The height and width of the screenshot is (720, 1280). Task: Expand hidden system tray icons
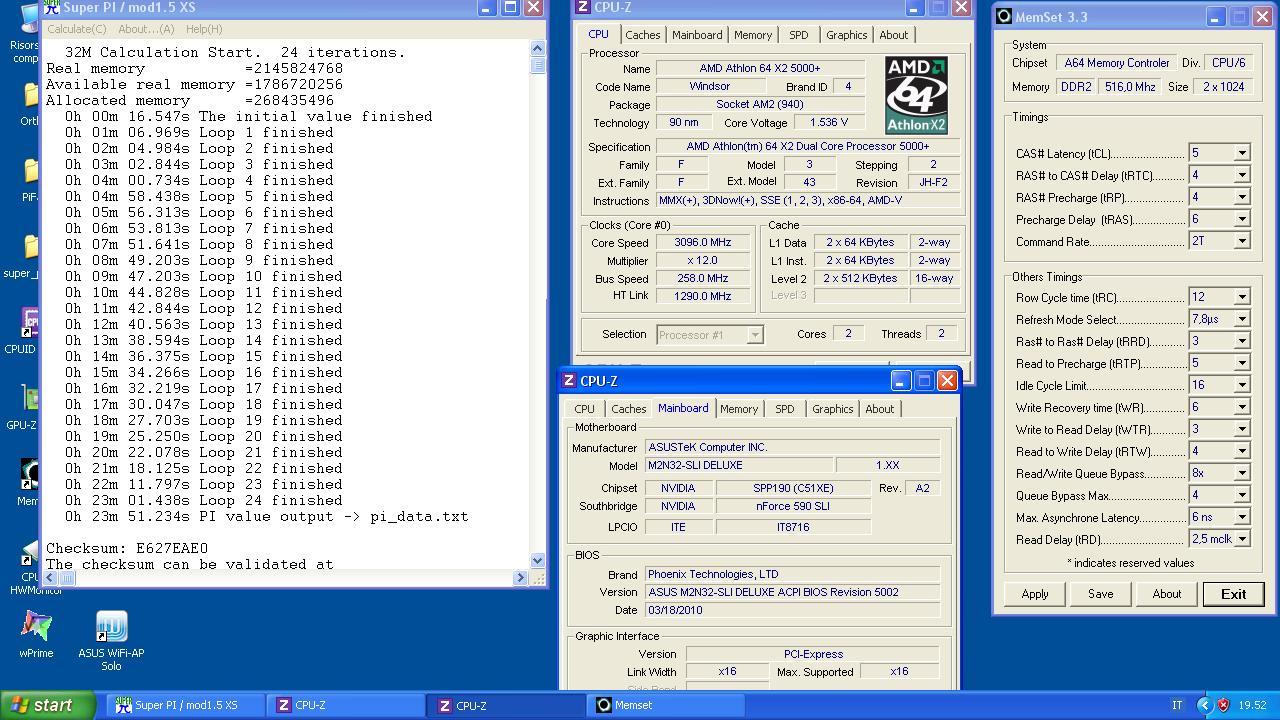(1204, 705)
